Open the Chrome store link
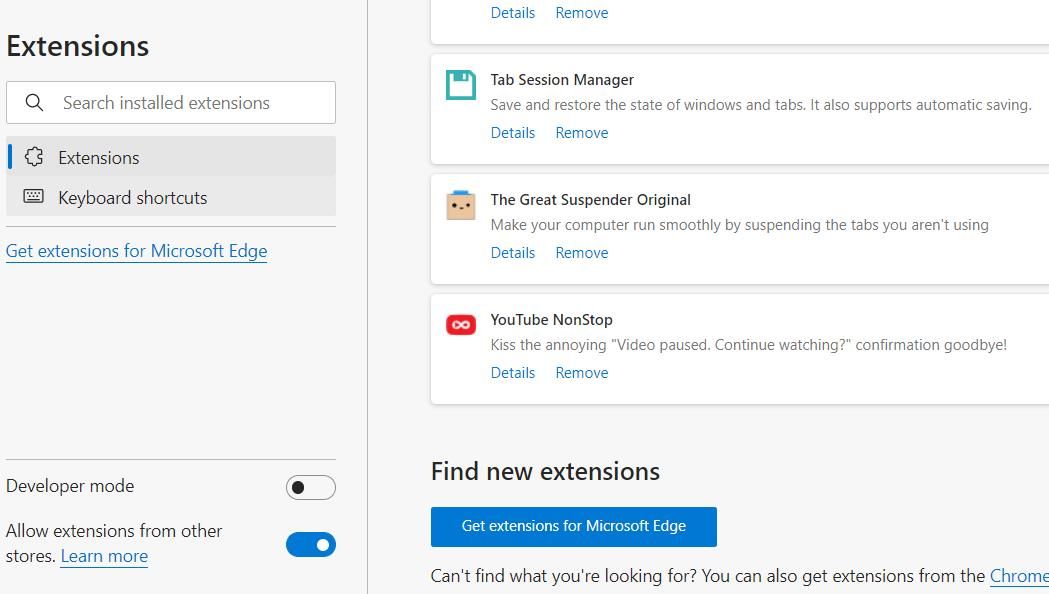 click(x=1019, y=576)
